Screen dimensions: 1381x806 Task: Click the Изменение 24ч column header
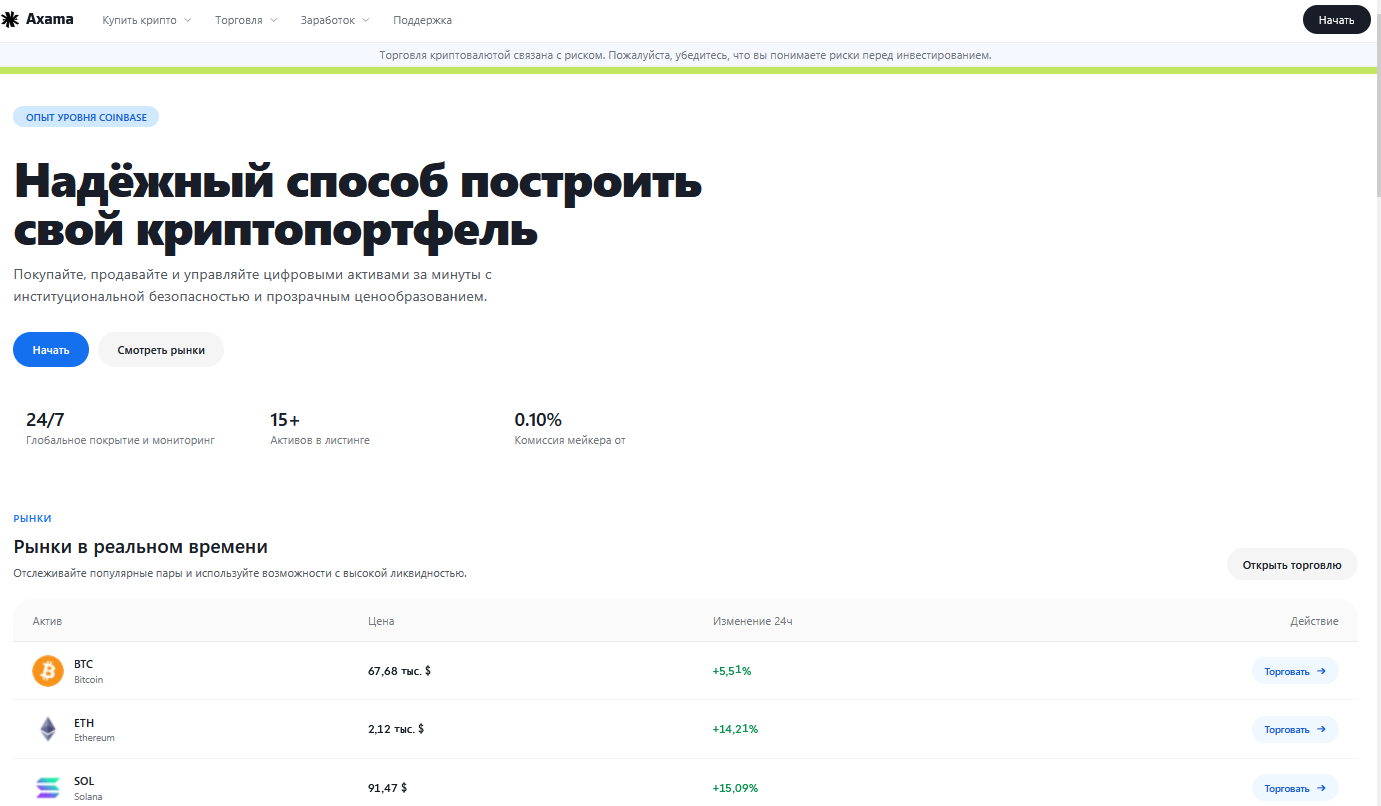[752, 621]
